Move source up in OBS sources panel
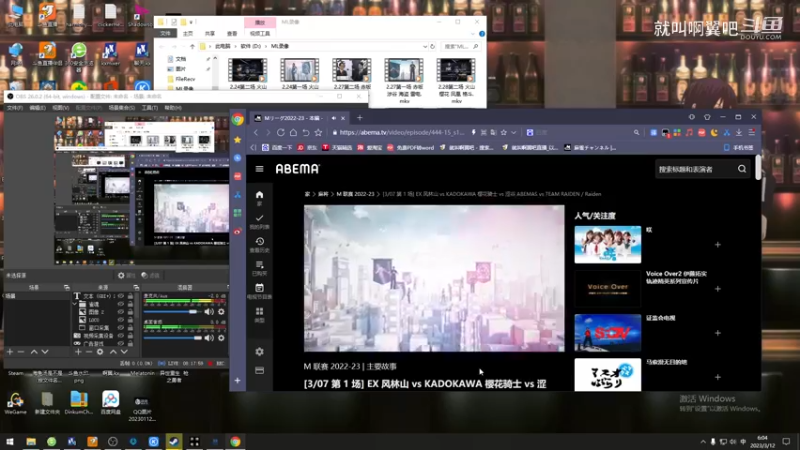Image resolution: width=800 pixels, height=450 pixels. 113,352
